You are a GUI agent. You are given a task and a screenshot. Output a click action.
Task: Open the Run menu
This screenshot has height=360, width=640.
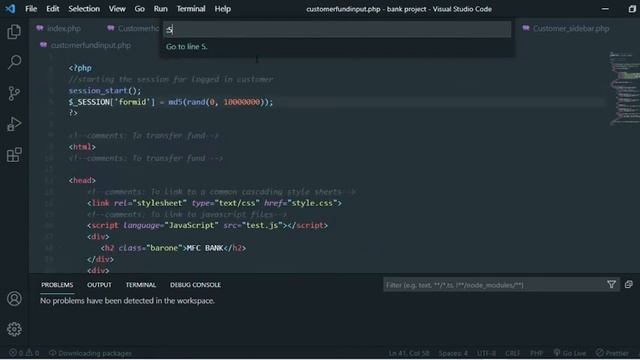(160, 9)
